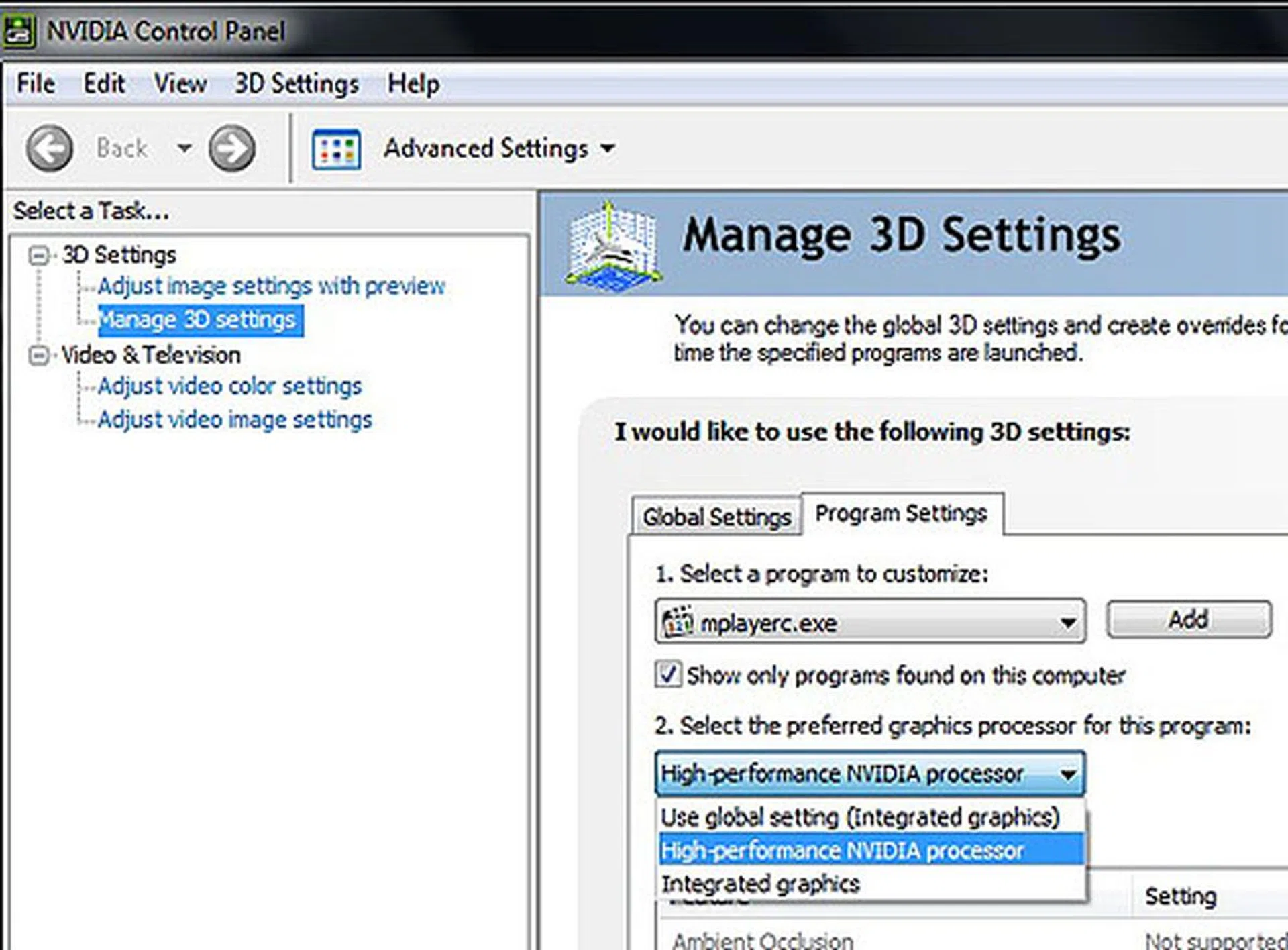Click the NVIDIA Control Panel title icon
Image resolution: width=1288 pixels, height=950 pixels.
point(19,32)
